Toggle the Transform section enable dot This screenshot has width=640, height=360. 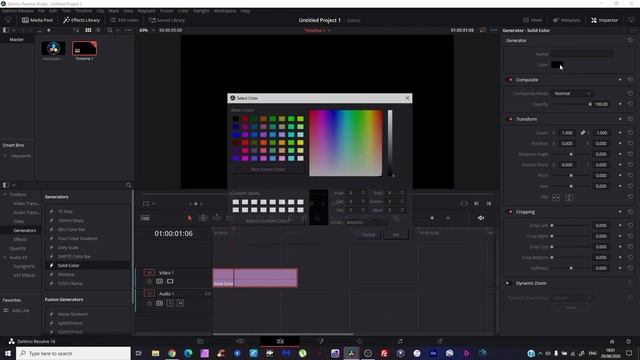point(510,119)
